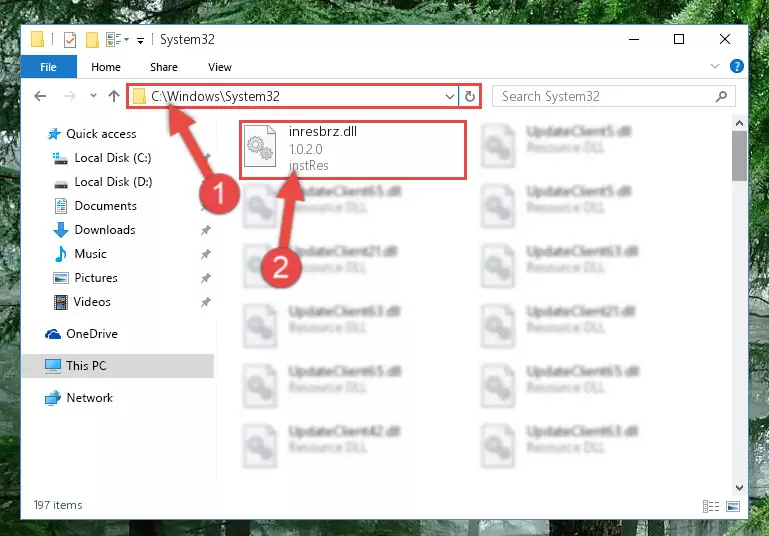This screenshot has width=769, height=536.
Task: Switch to Large icons view in status bar
Action: pyautogui.click(x=733, y=507)
